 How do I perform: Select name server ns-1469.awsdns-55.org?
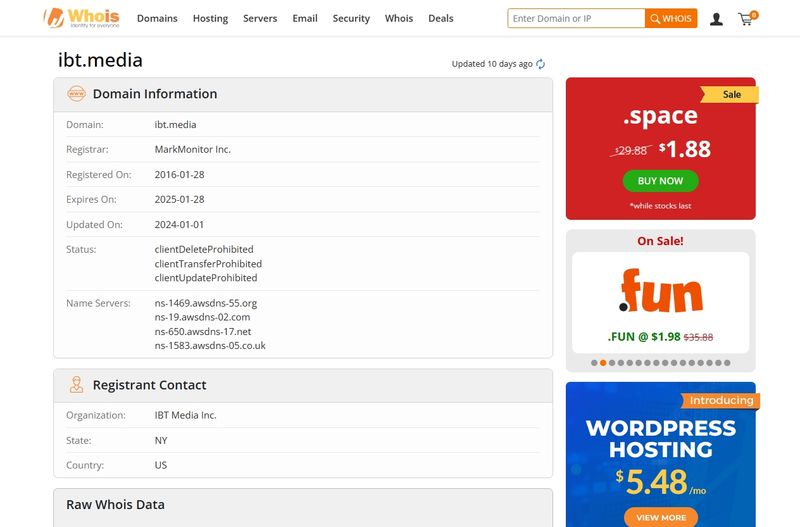coord(206,303)
